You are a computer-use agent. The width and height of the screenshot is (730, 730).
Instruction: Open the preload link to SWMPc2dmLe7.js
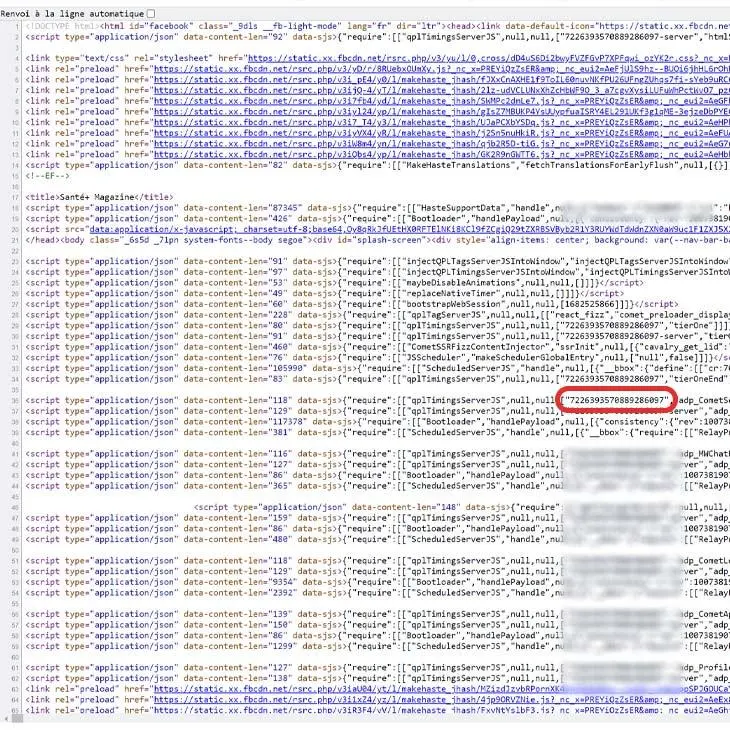[x=441, y=101]
